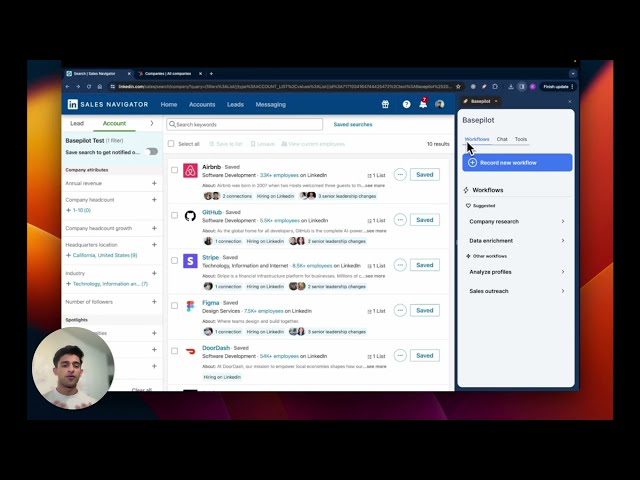Viewport: 640px width, 480px height.
Task: Expand the Industry filter
Action: click(154, 273)
